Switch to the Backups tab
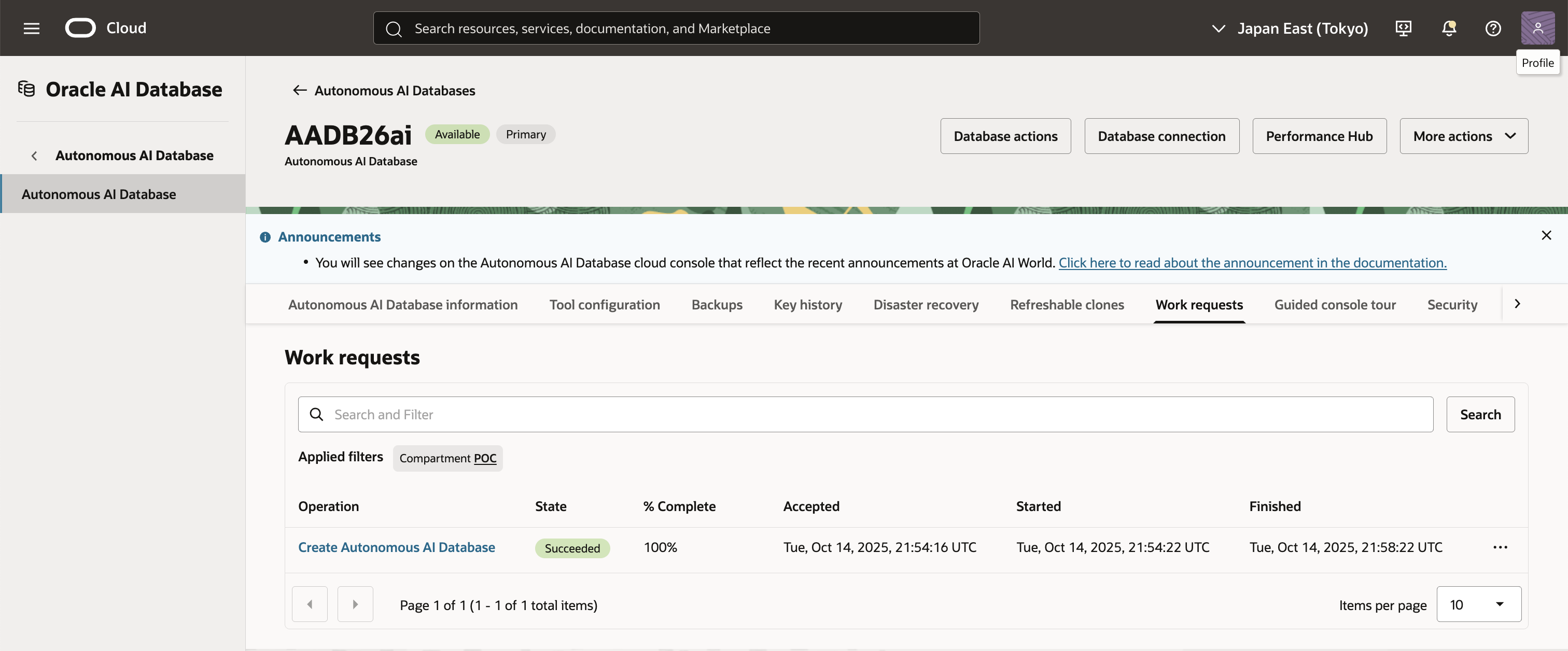This screenshot has height=651, width=1568. [x=717, y=305]
